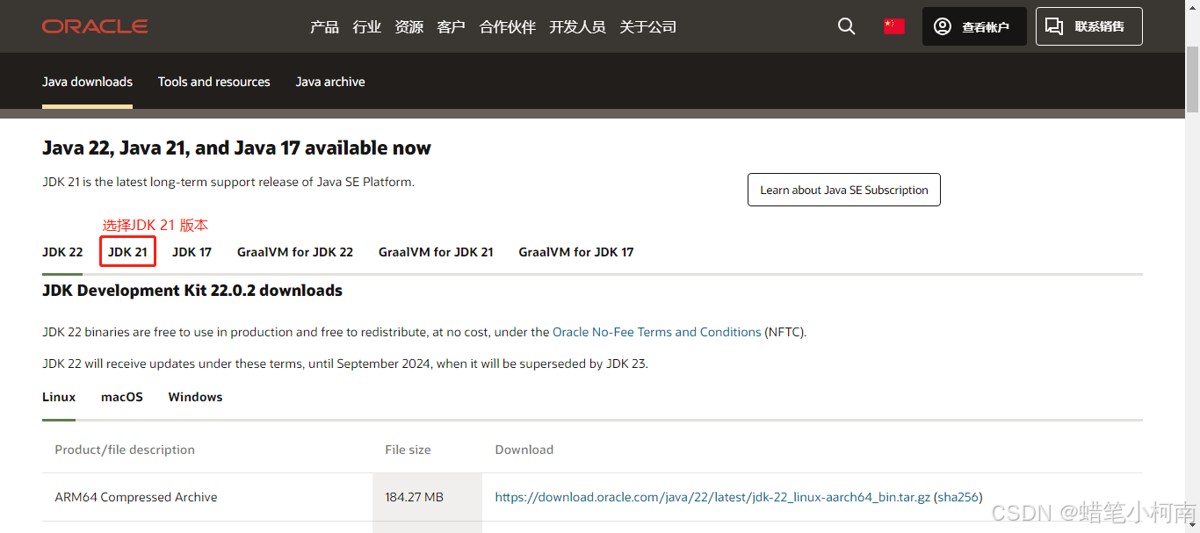1200x533 pixels.
Task: Open the search magnifier icon
Action: 846,27
